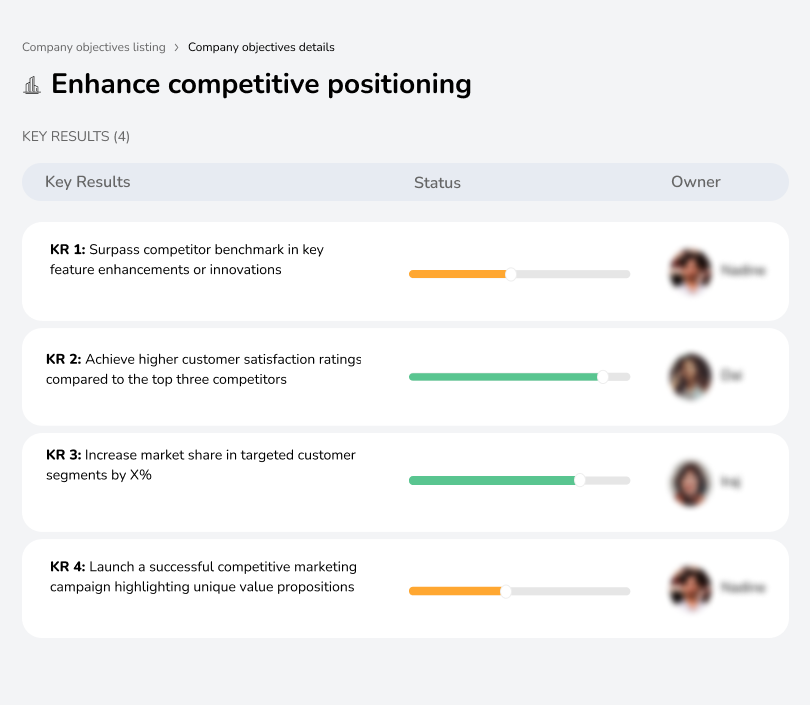
Task: Open KR 4 owner's profile avatar
Action: coord(689,587)
